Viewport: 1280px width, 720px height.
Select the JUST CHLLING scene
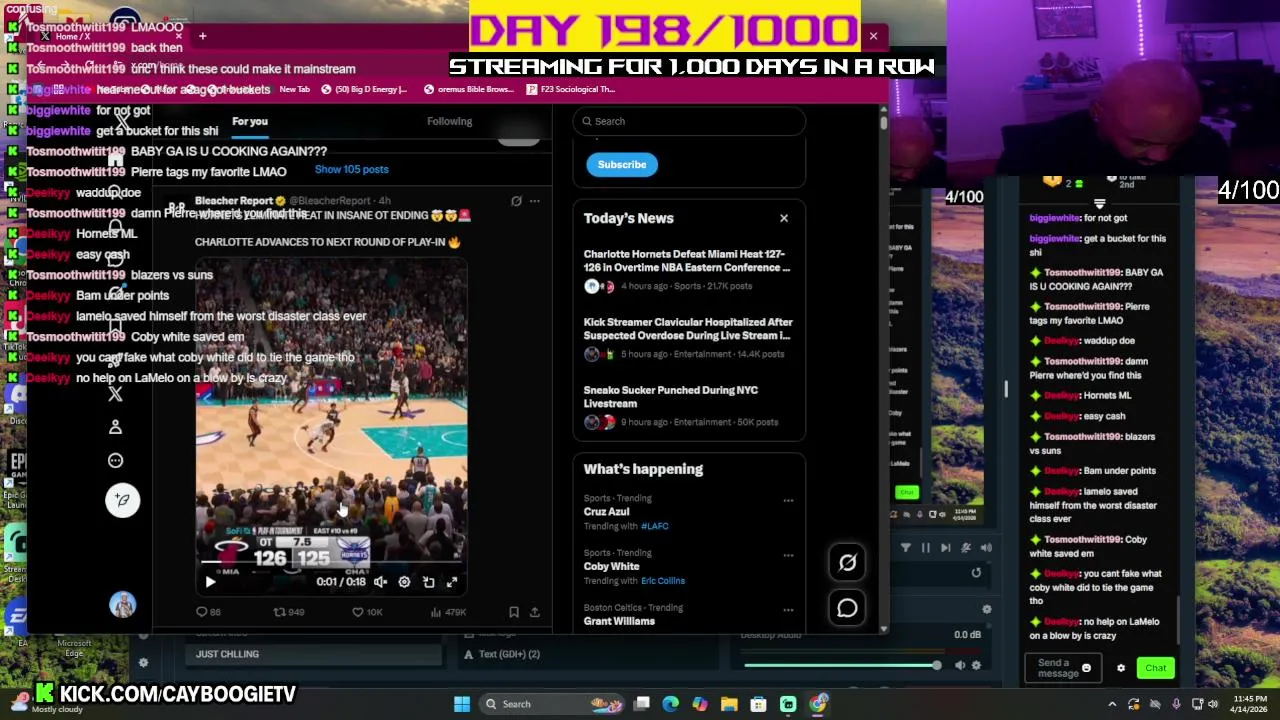click(313, 654)
